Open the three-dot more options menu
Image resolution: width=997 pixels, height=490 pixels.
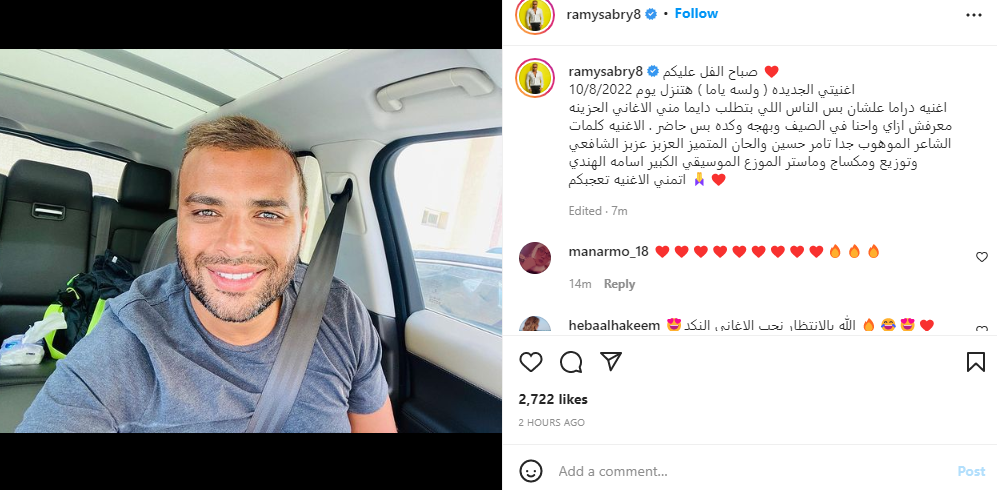[x=974, y=15]
